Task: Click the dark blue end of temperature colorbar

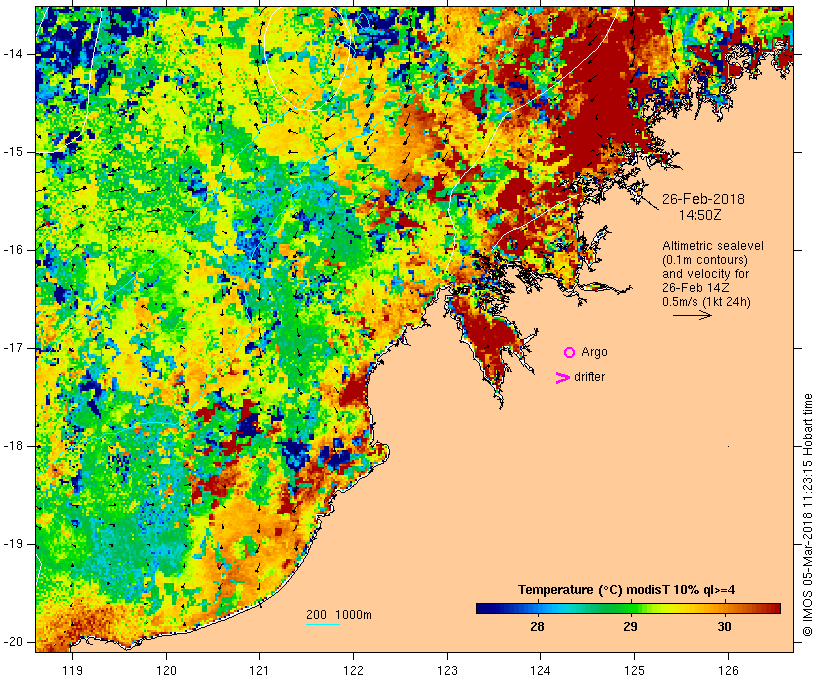Action: (x=484, y=608)
